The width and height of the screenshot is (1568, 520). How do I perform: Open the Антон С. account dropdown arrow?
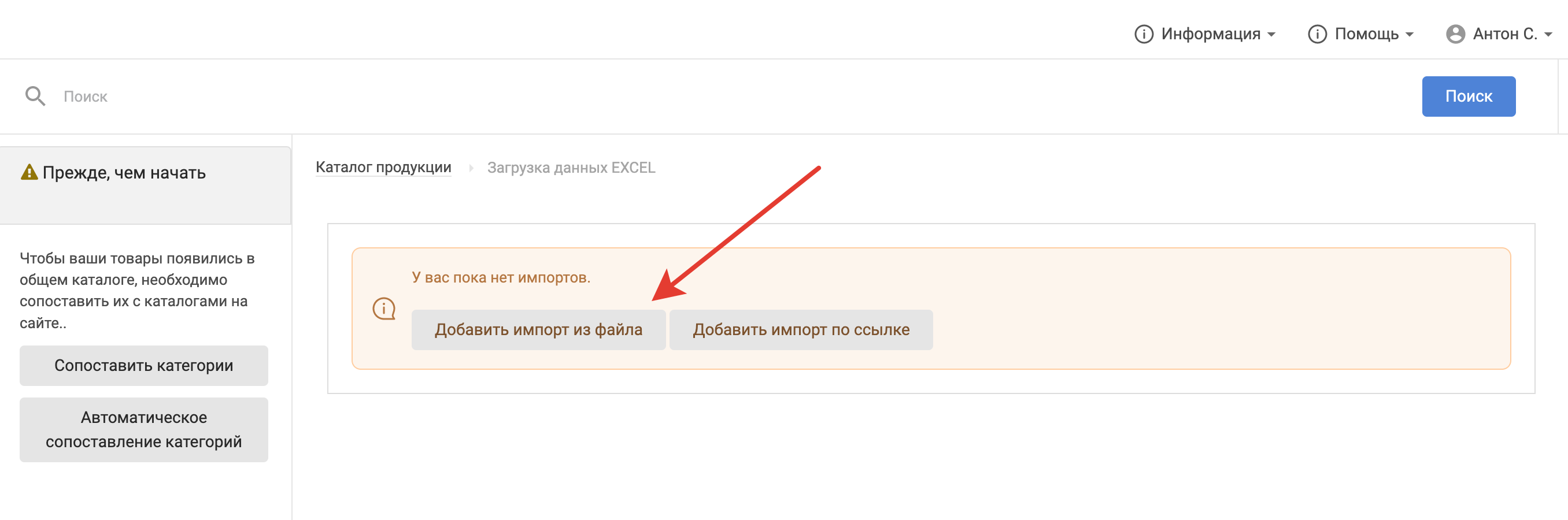[x=1548, y=35]
